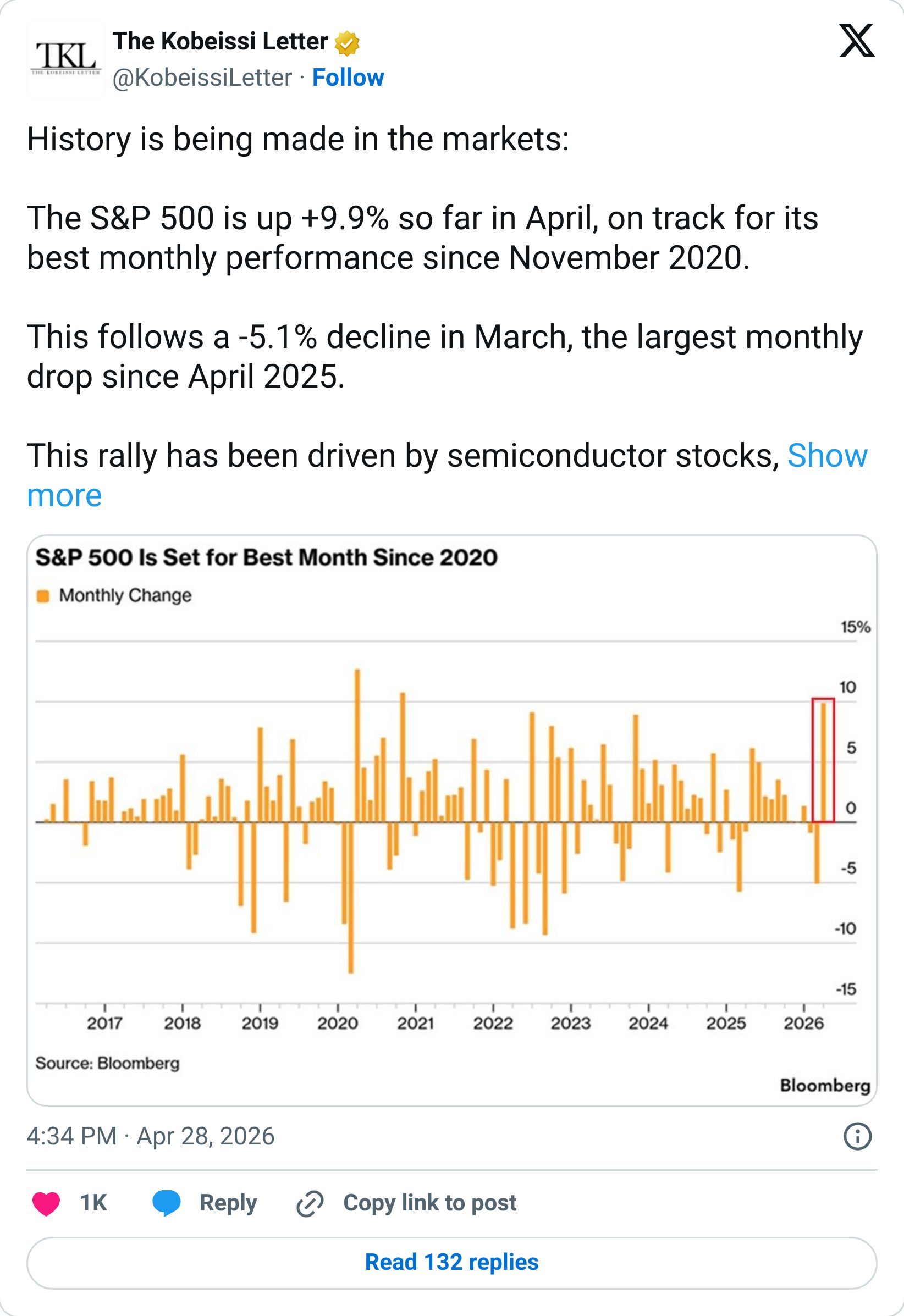Image resolution: width=904 pixels, height=1316 pixels.
Task: Open the X logo link
Action: [856, 40]
